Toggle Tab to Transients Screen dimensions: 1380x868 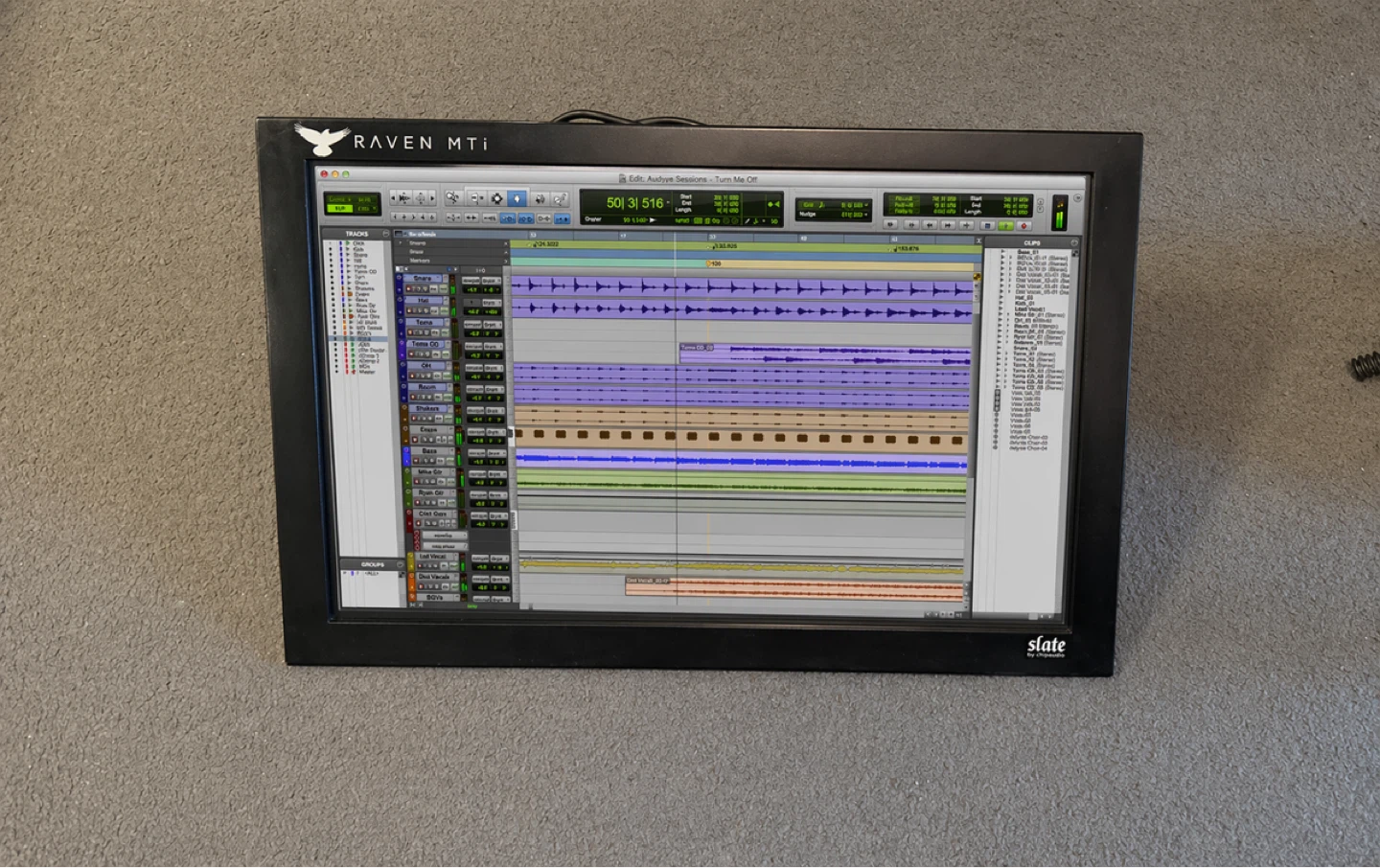click(471, 217)
